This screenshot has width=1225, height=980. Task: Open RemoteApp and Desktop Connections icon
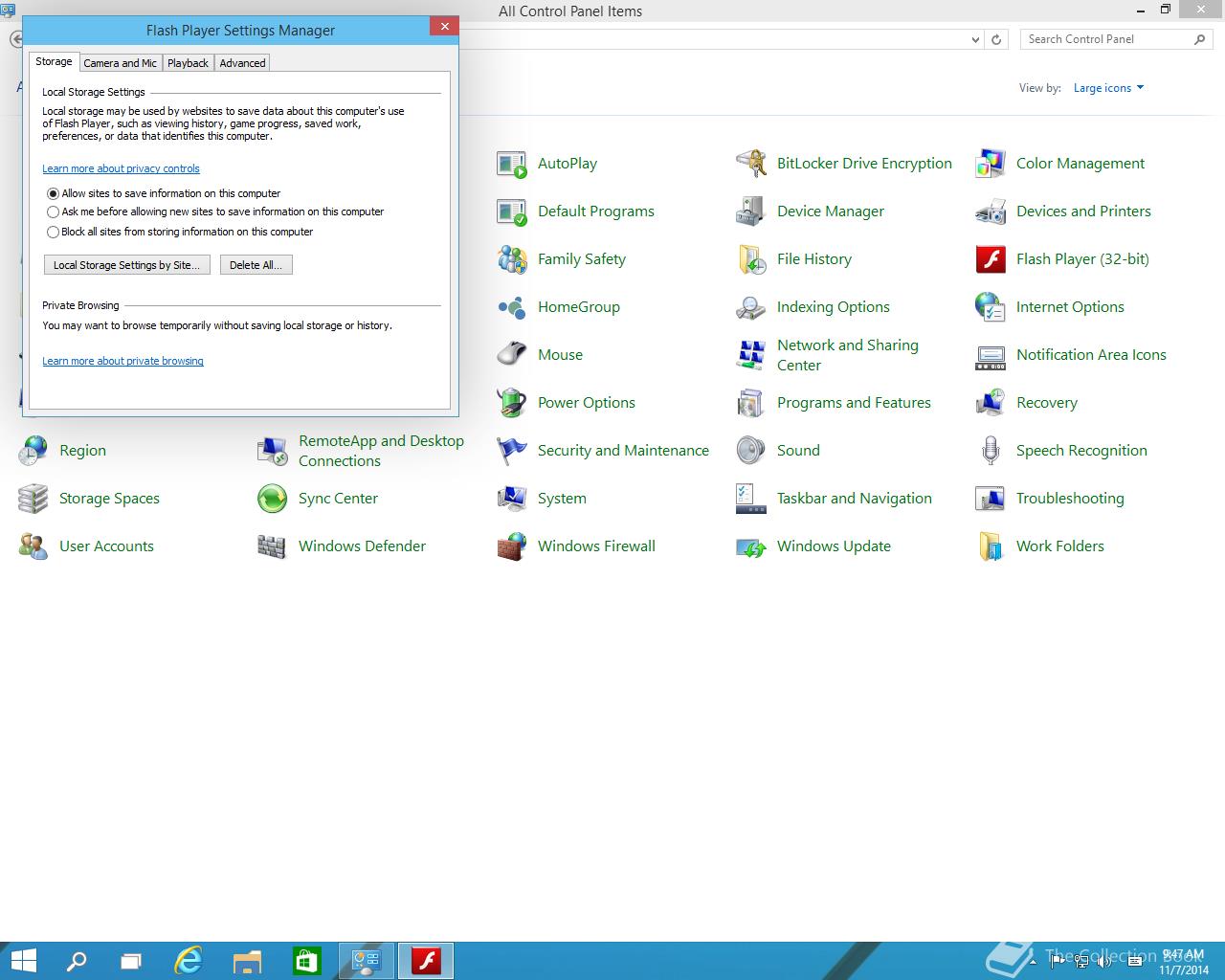(273, 451)
